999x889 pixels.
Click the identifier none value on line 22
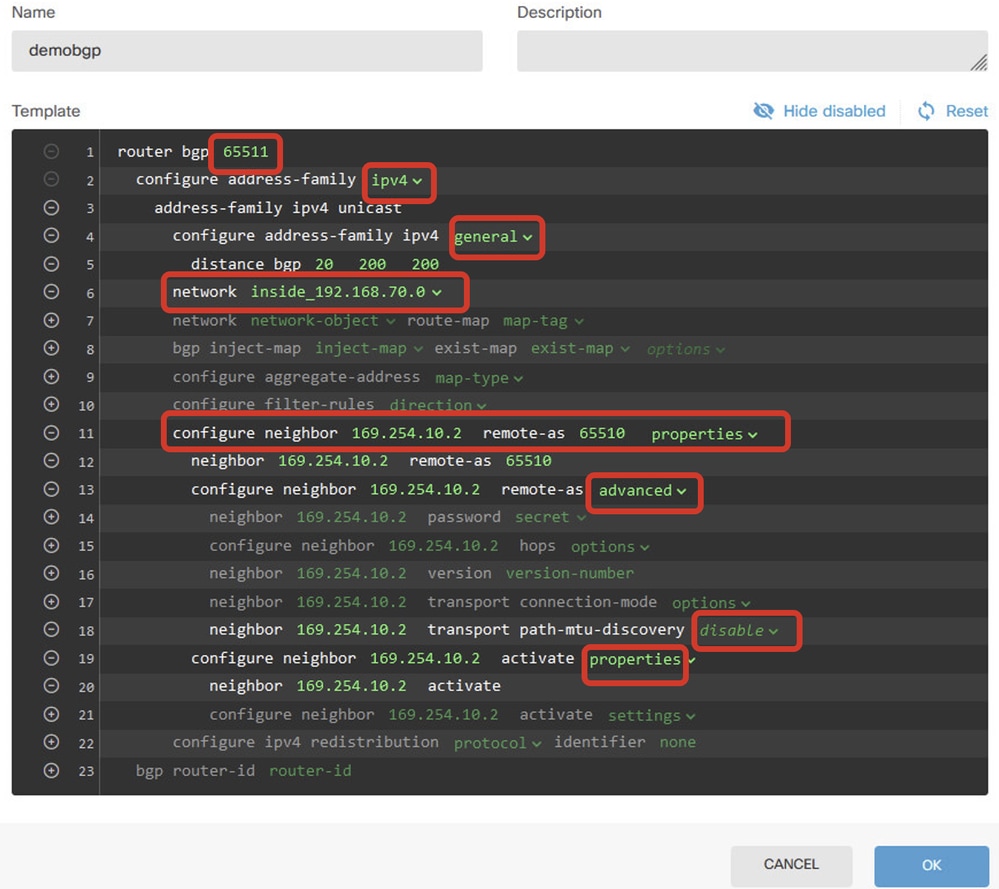[x=677, y=742]
